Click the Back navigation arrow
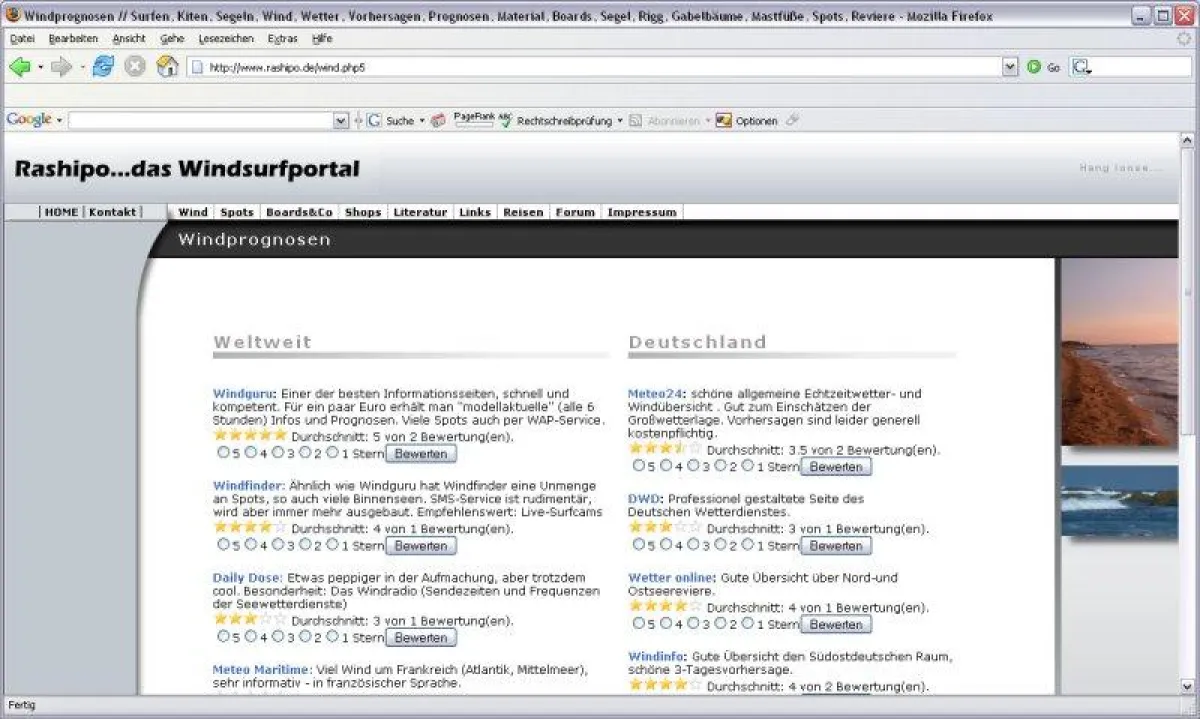This screenshot has width=1200, height=719. (x=20, y=67)
